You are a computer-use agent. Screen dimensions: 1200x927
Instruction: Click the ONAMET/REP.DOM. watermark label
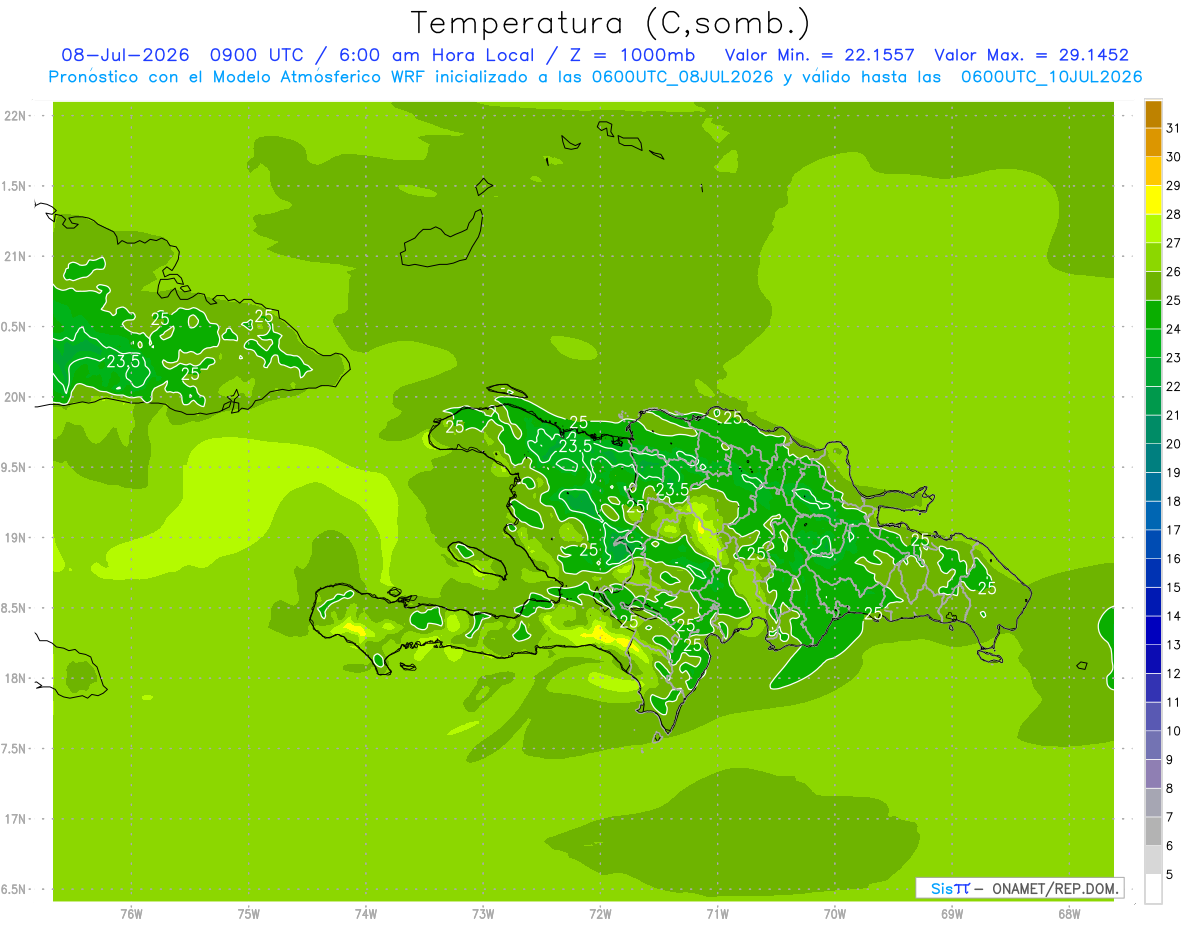(1054, 888)
